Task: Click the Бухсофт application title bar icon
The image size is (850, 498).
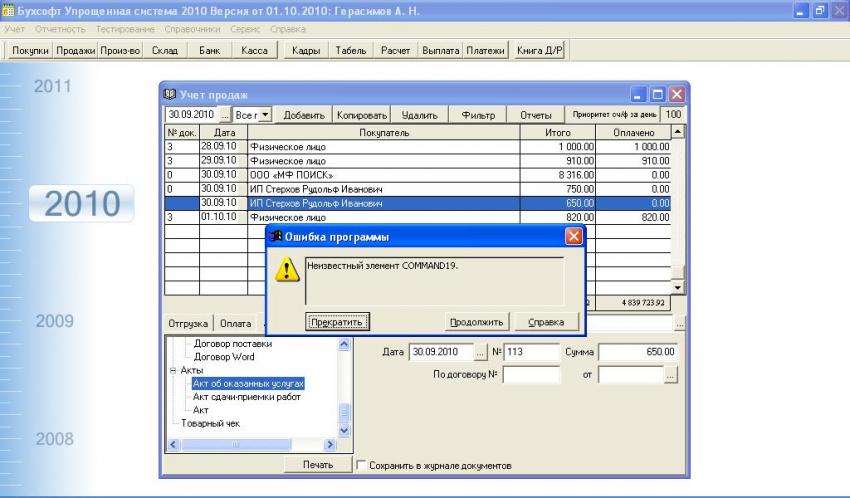Action: tap(8, 9)
